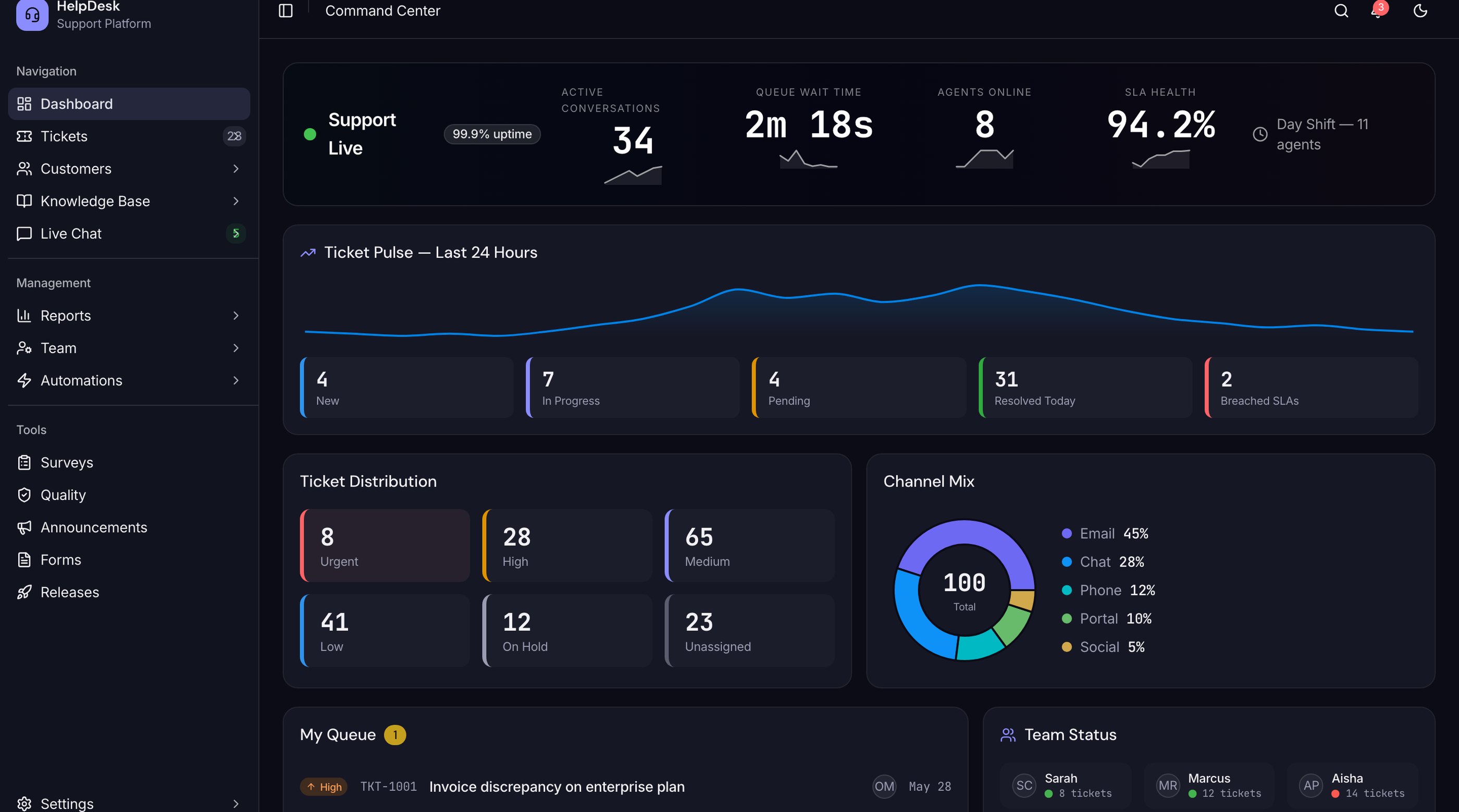
Task: Open Announcements under Tools
Action: click(129, 527)
